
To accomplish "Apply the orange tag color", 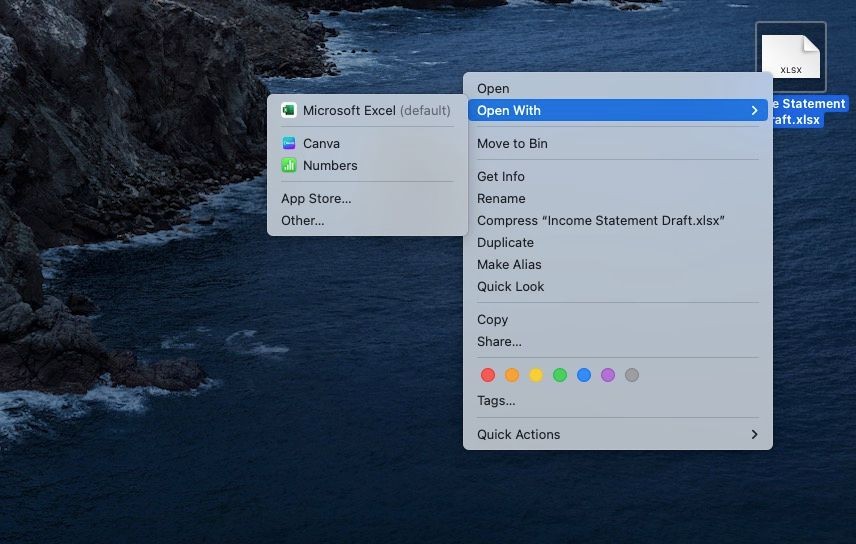I will click(512, 375).
